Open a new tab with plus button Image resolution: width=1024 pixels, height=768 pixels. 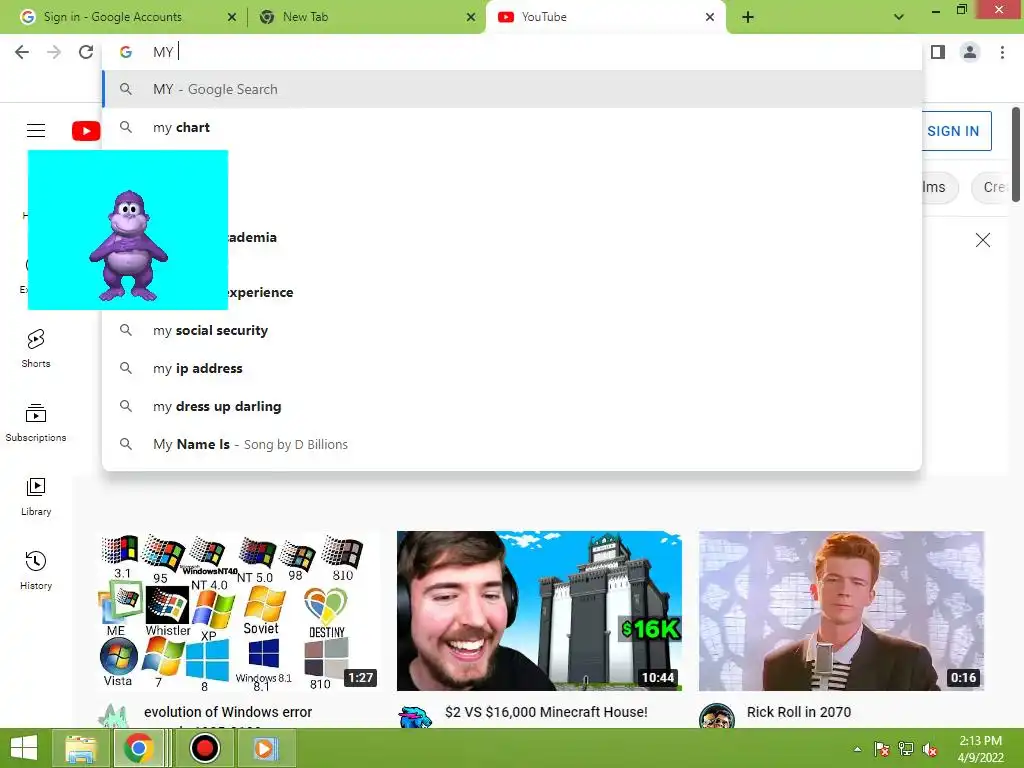[748, 17]
